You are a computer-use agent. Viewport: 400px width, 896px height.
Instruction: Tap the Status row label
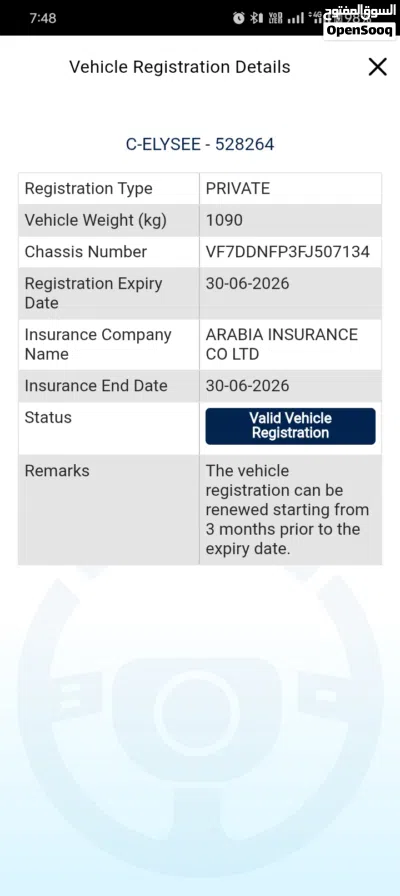[48, 417]
